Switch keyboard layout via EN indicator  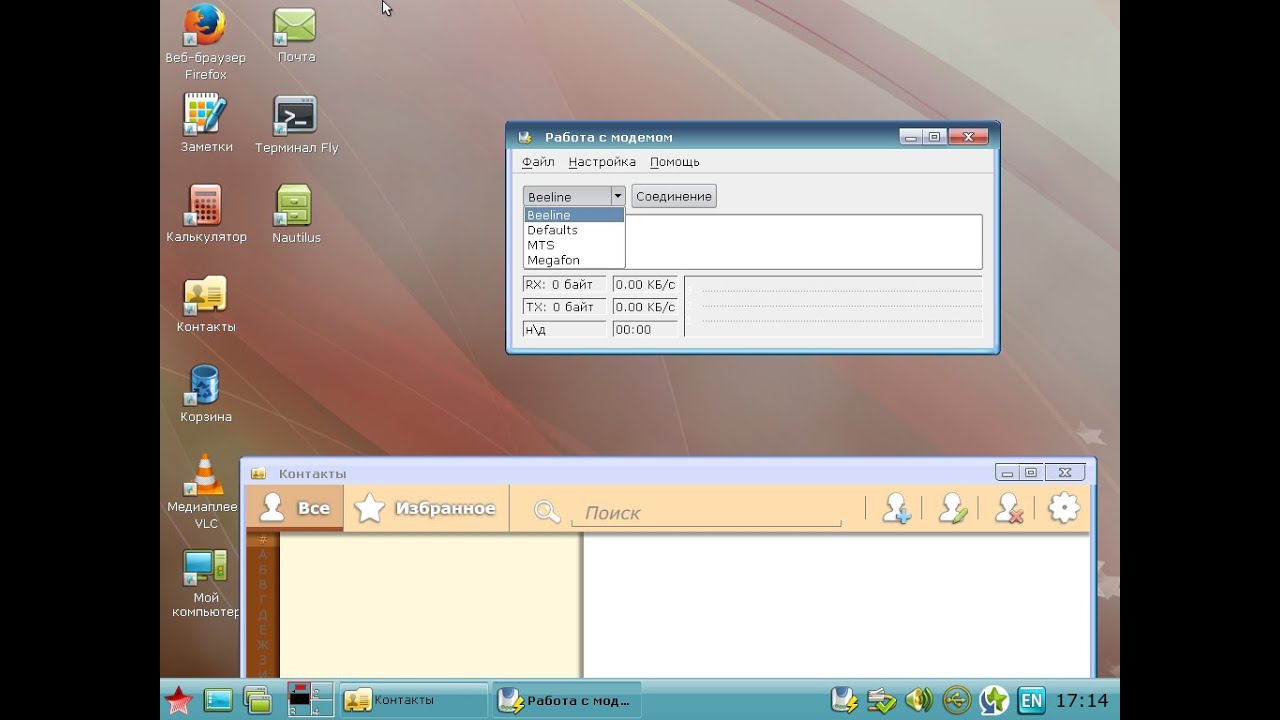point(1031,701)
